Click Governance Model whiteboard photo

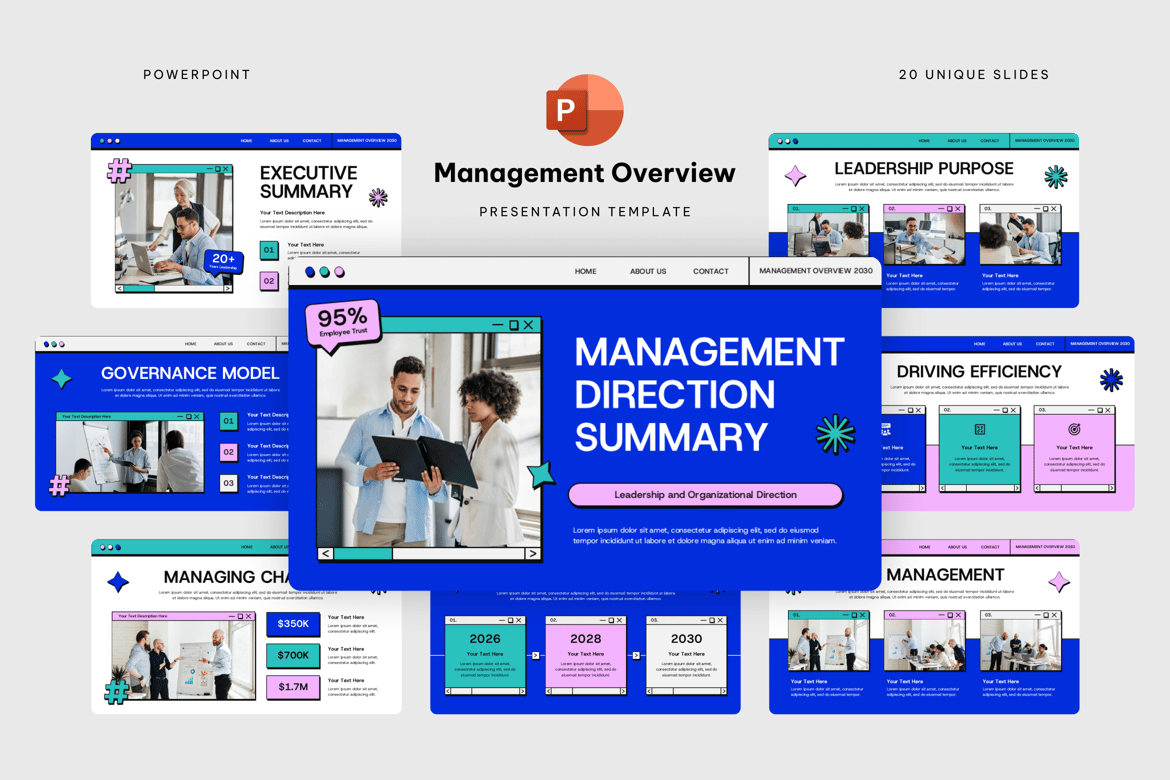130,456
